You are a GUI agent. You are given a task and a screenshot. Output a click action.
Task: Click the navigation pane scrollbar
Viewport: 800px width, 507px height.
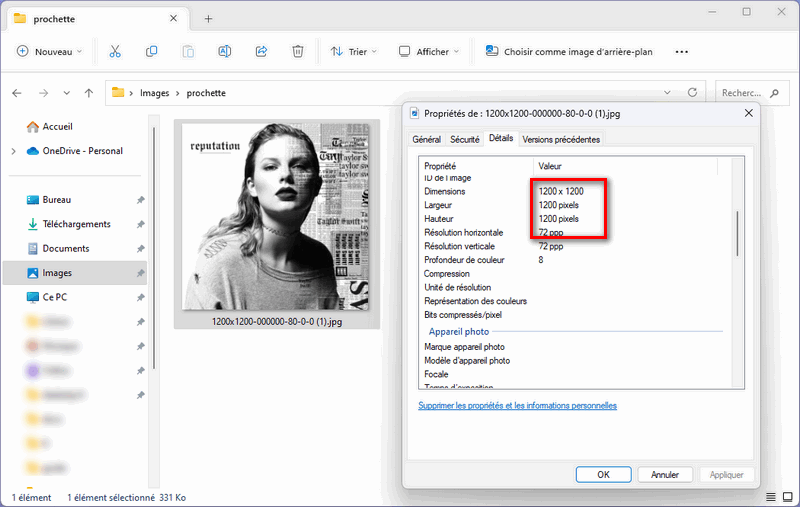tap(154, 248)
